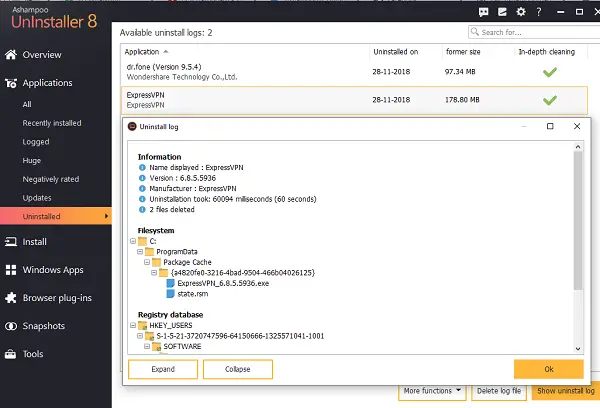Collapse the S-1-5-21 registry node
Image resolution: width=600 pixels, height=408 pixels.
pyautogui.click(x=140, y=336)
